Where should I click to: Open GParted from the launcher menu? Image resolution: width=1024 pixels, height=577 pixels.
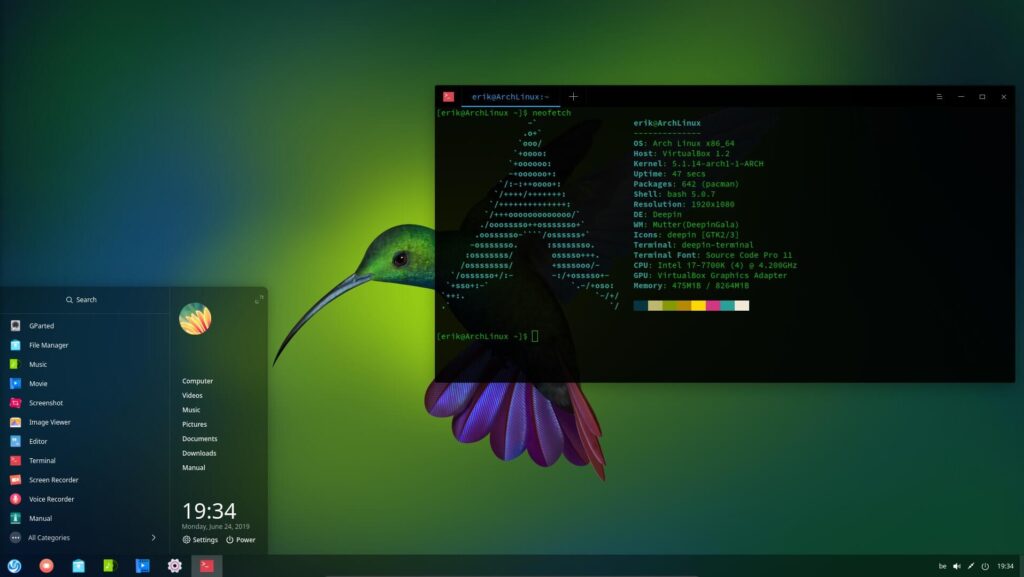pos(40,325)
